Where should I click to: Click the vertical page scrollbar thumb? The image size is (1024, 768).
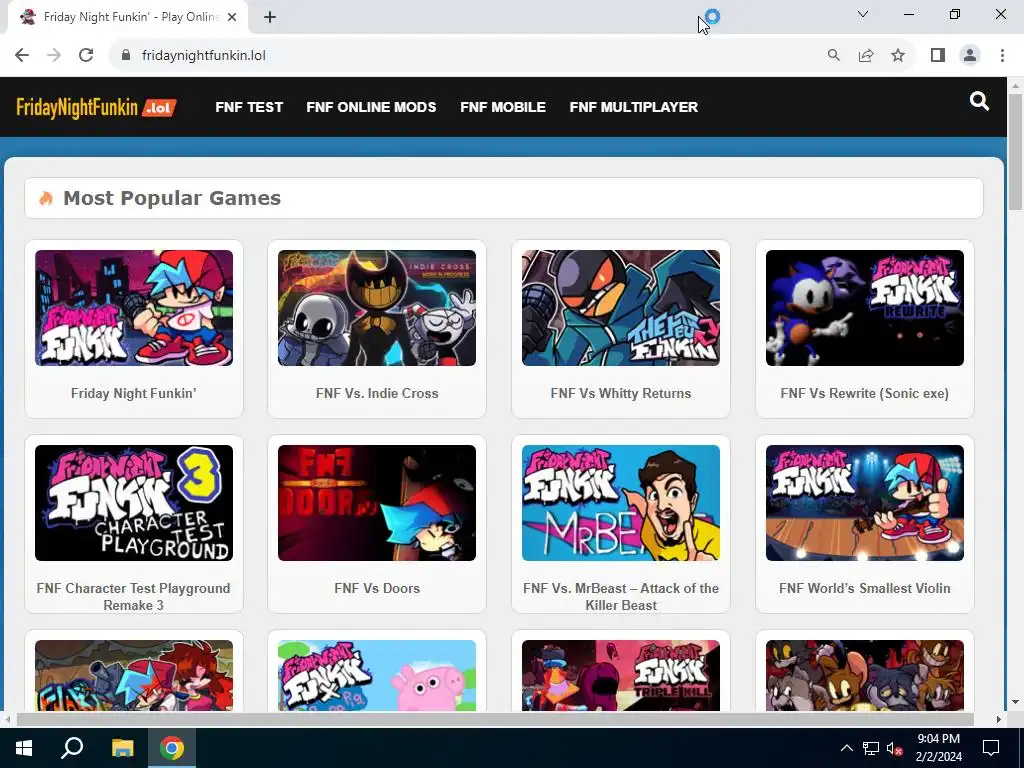click(1015, 152)
